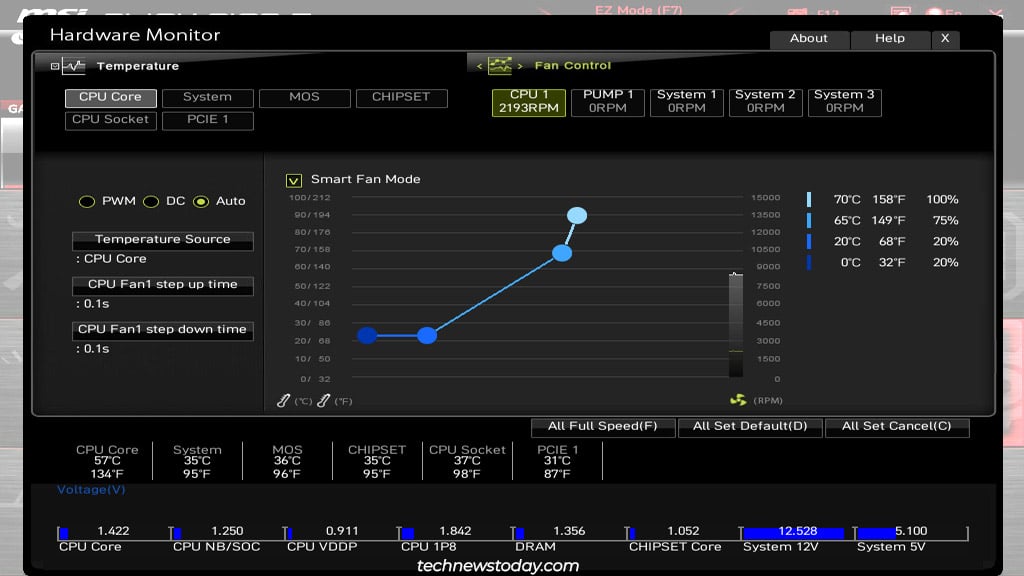The width and height of the screenshot is (1024, 576).
Task: Select the 20°C curve point on graph
Action: click(x=427, y=335)
